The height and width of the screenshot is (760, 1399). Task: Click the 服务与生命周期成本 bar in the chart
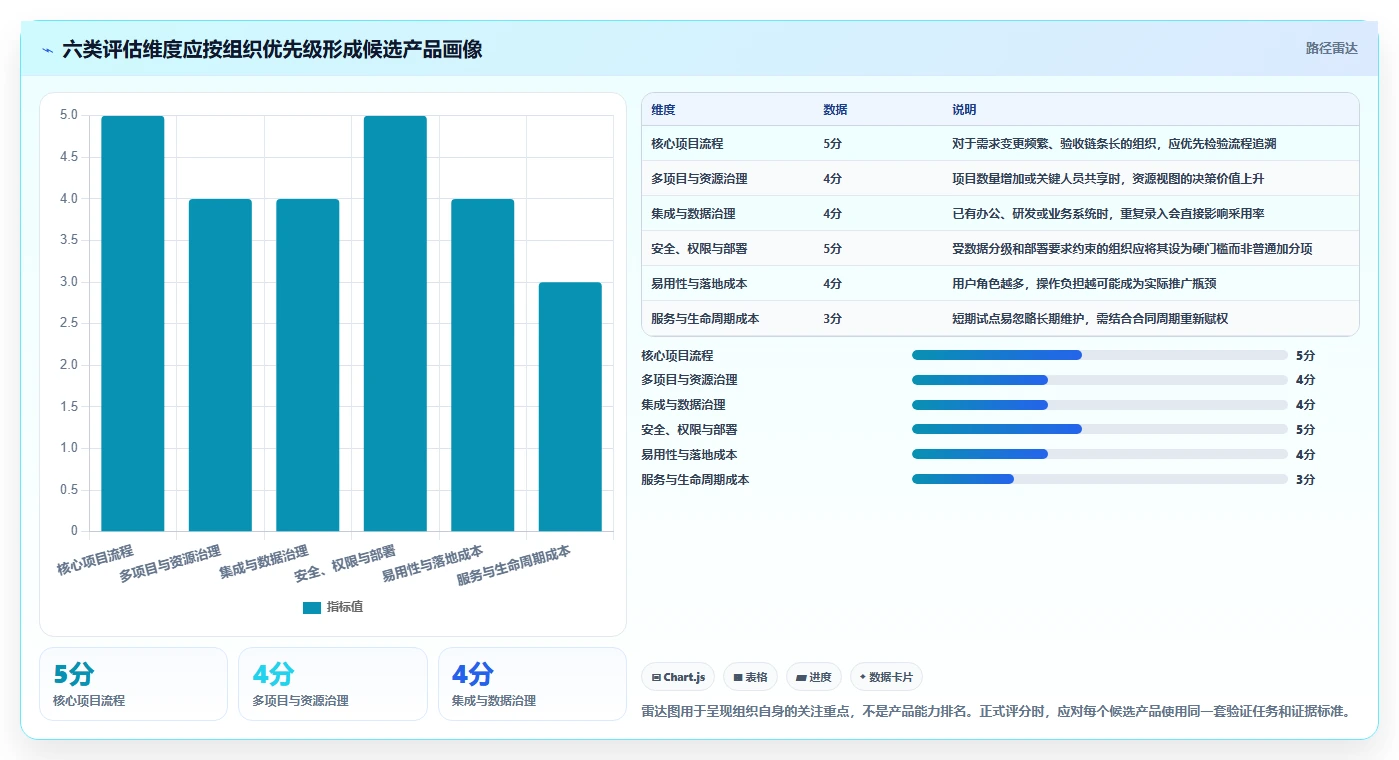(x=570, y=407)
